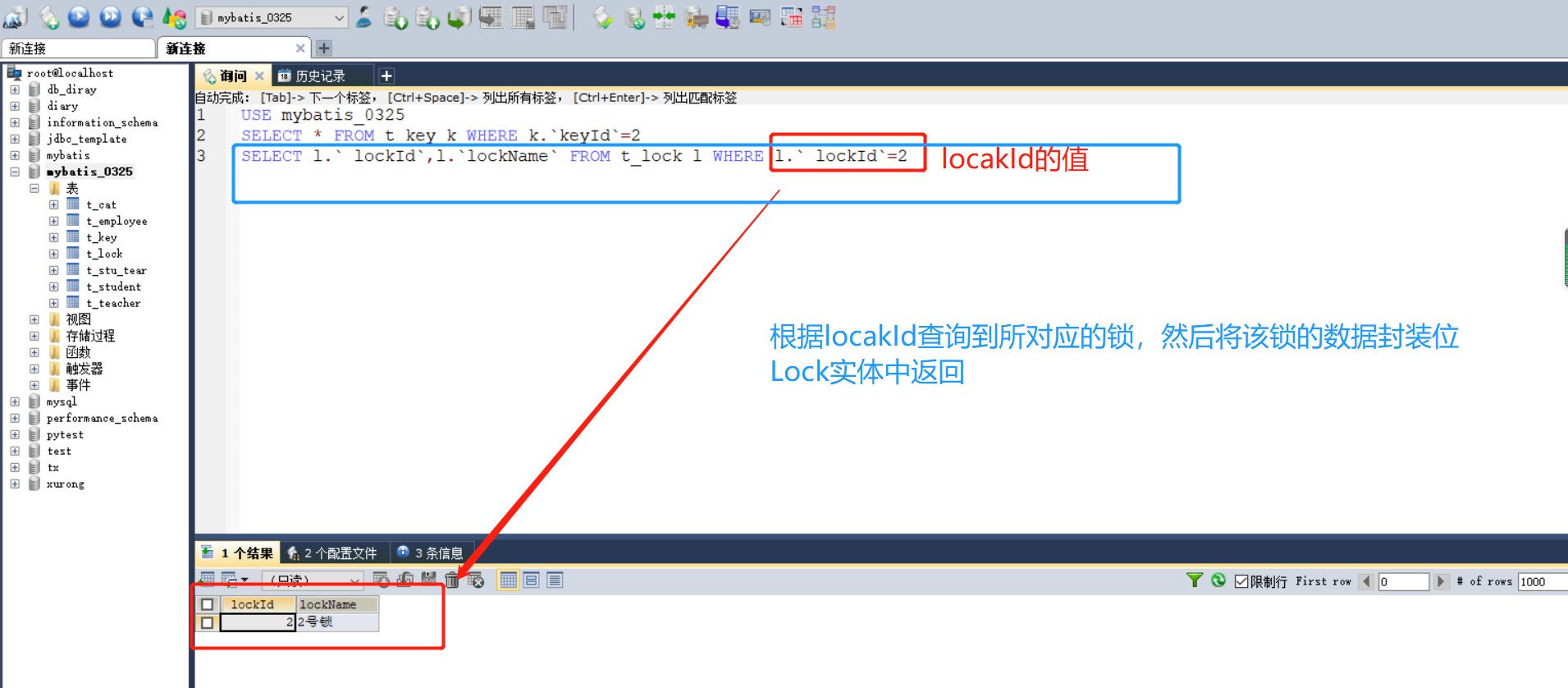
Task: Expand the information_schema node
Action: (15, 122)
